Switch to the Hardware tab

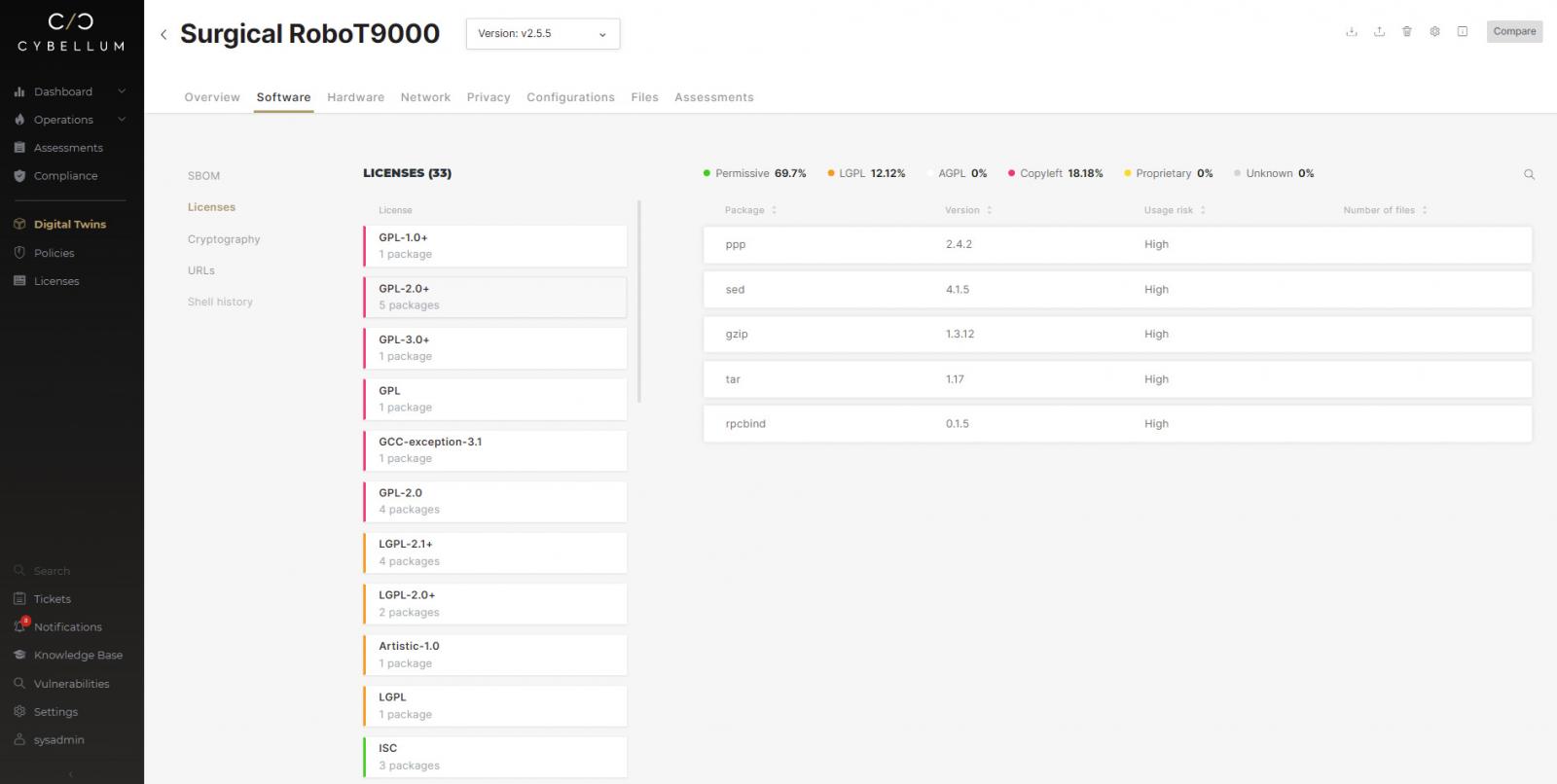[x=355, y=97]
